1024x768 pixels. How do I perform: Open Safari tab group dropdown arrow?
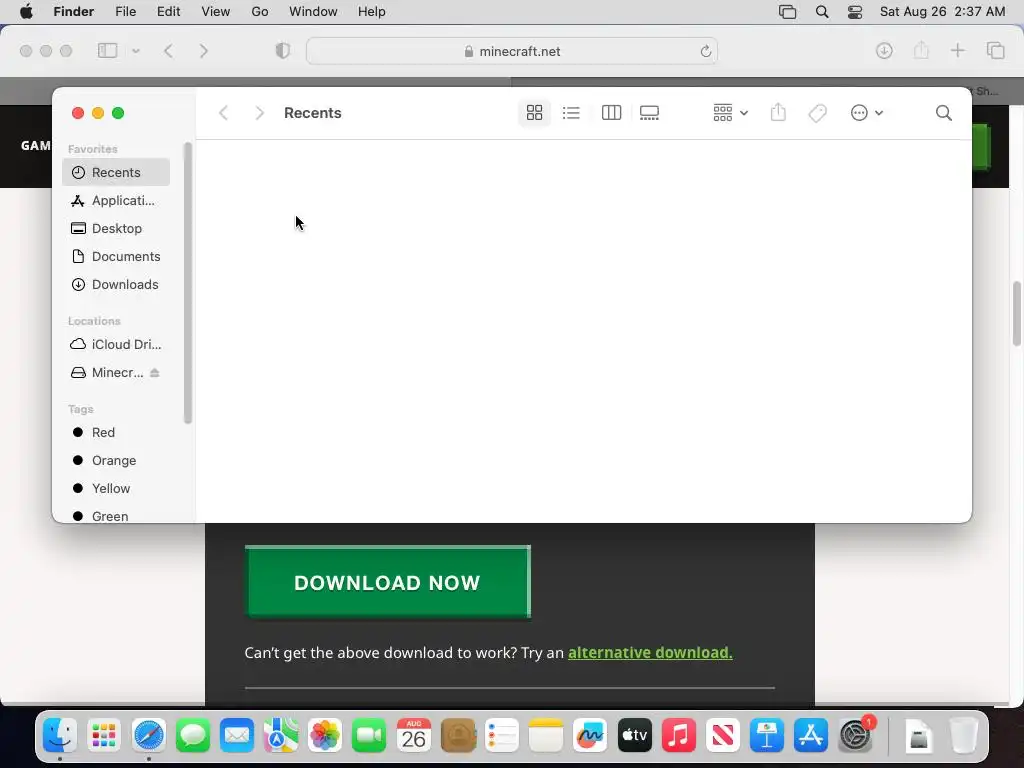tap(136, 51)
